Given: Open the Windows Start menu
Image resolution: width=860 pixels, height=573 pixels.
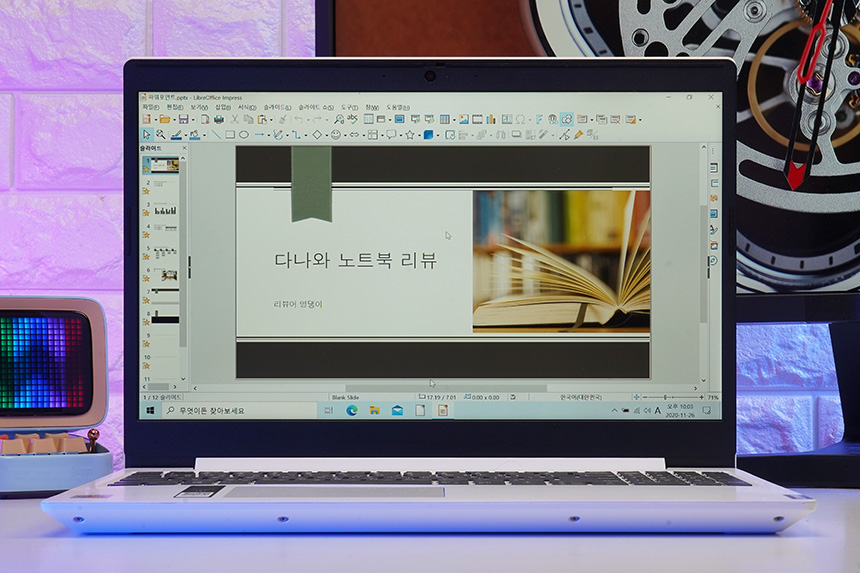Looking at the screenshot, I should (150, 410).
